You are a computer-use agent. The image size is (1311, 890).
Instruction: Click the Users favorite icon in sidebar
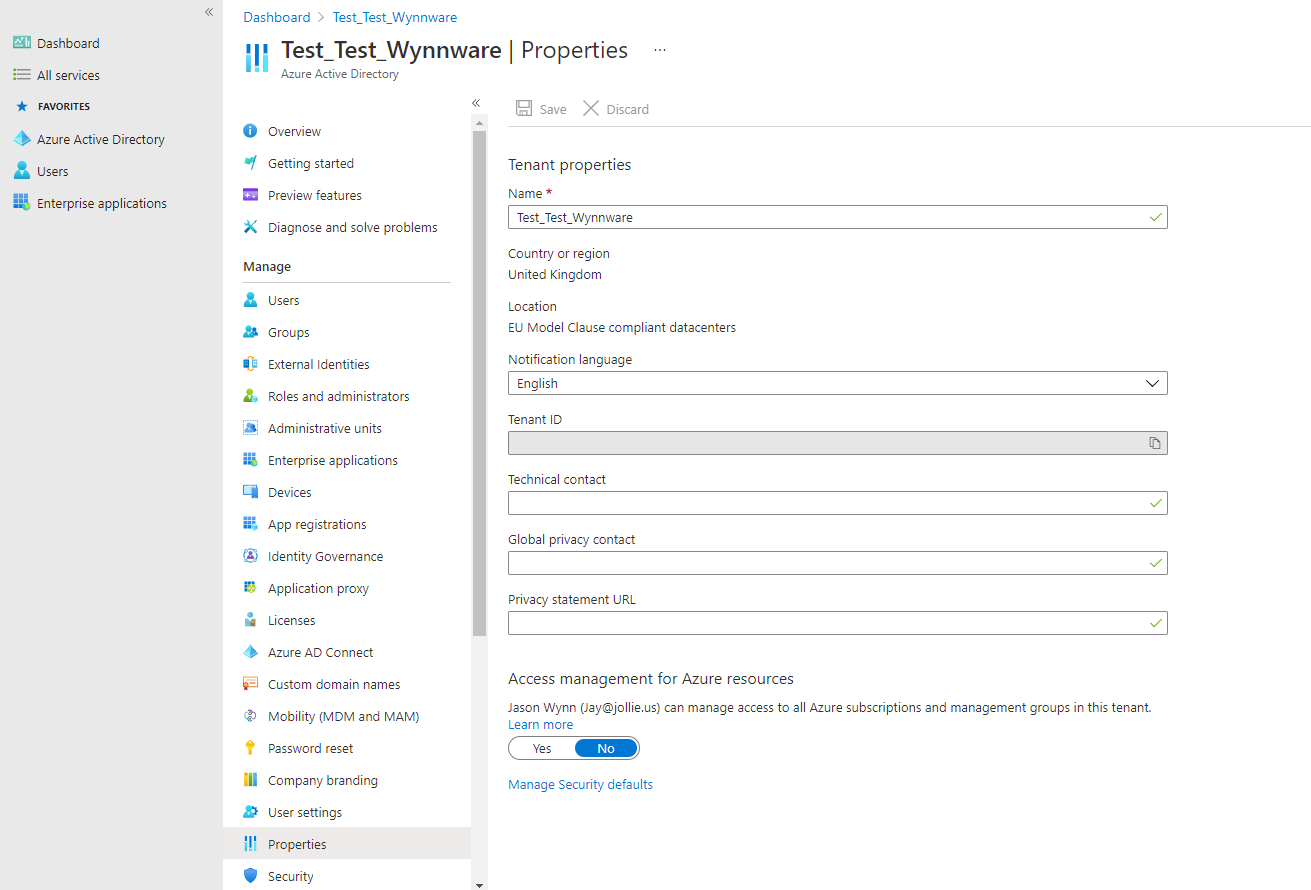(x=21, y=171)
